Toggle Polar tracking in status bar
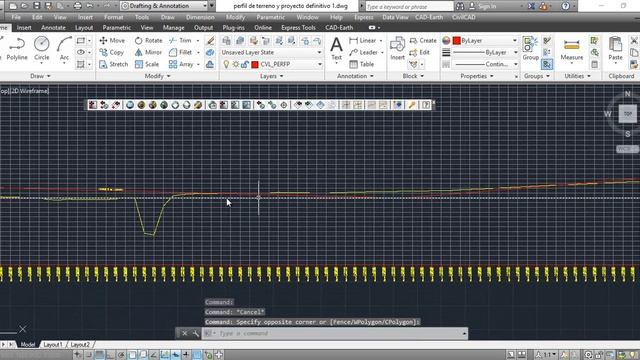The height and width of the screenshot is (360, 640). 121,355
